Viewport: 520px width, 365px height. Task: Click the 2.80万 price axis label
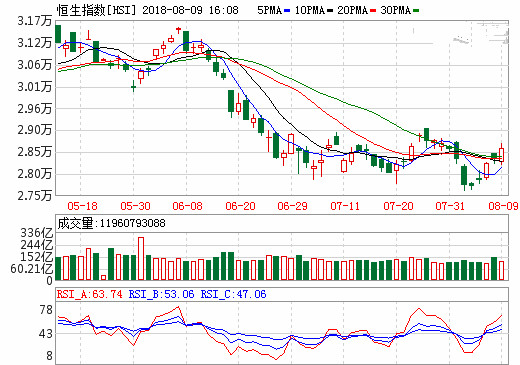[35, 174]
